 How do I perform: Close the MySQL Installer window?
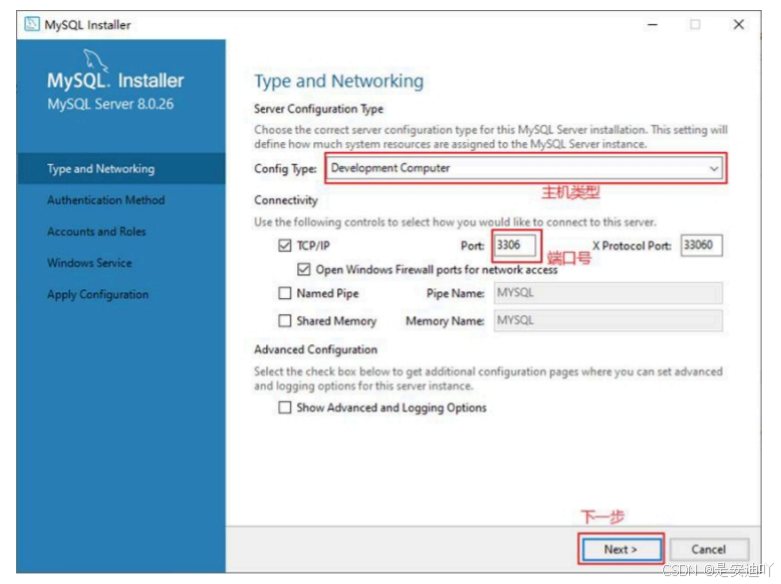[x=739, y=24]
